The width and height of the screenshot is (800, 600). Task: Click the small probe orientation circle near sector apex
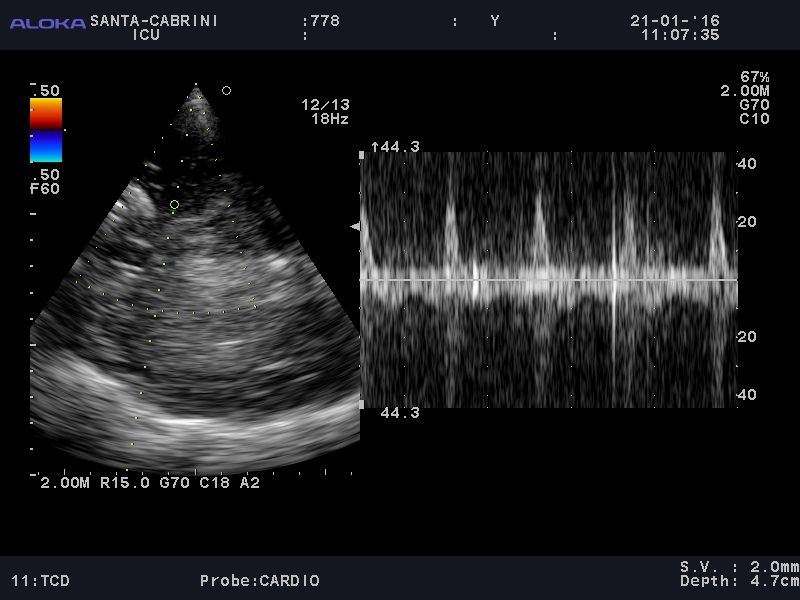[226, 91]
